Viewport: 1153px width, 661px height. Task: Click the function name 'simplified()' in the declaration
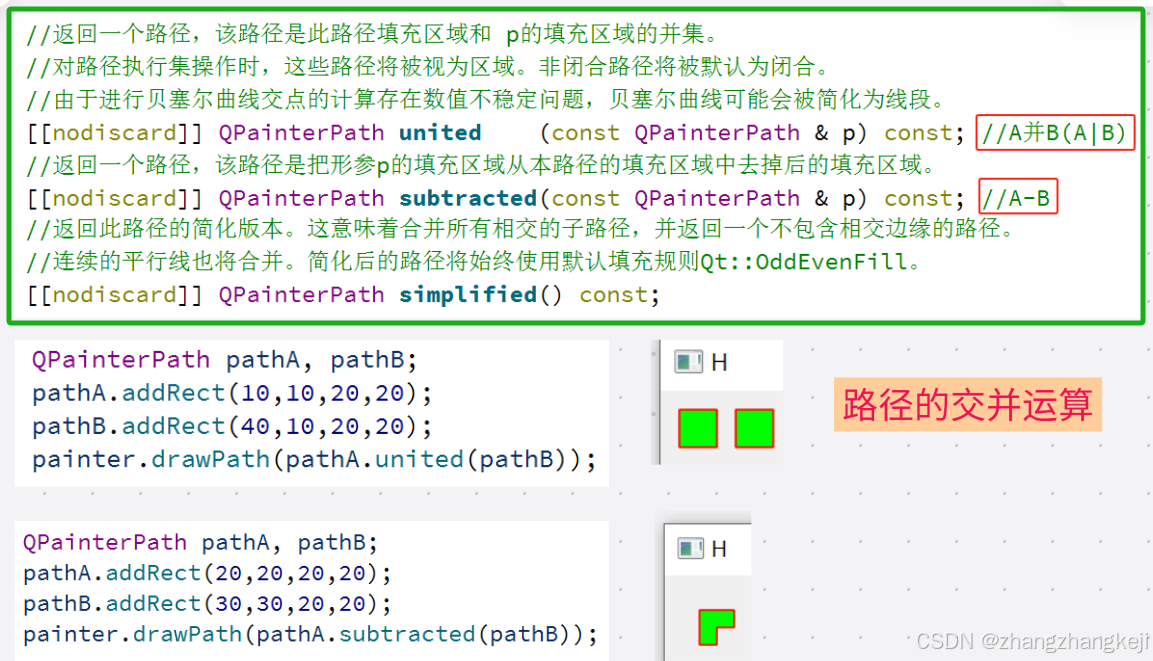tap(481, 294)
